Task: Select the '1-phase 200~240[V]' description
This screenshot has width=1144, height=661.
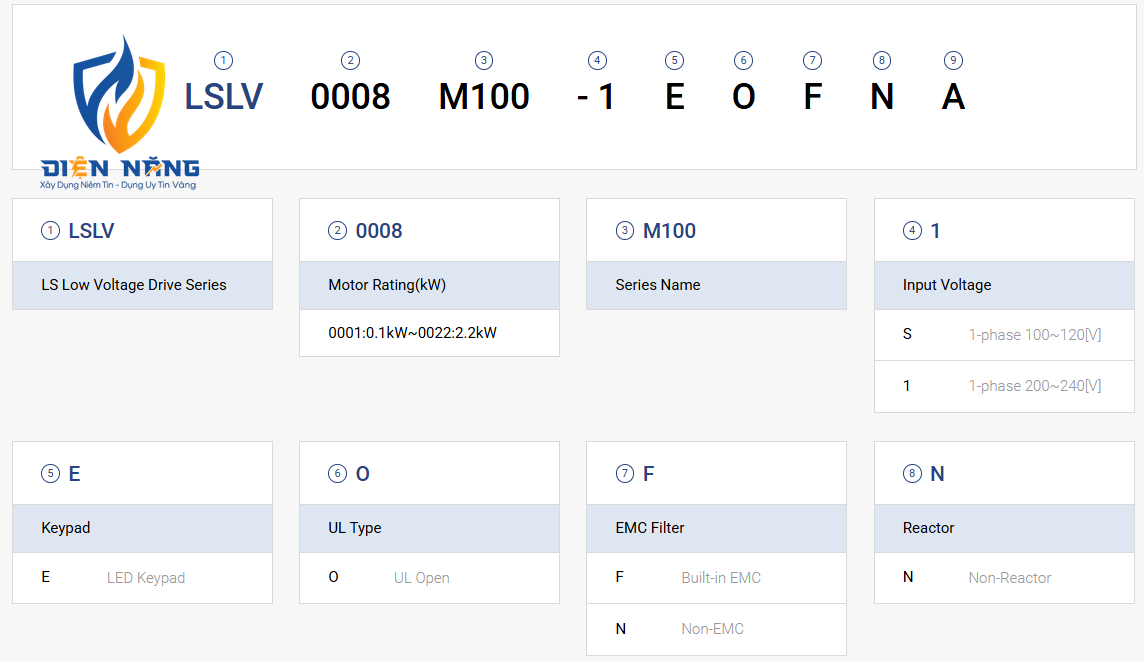Action: [1035, 386]
